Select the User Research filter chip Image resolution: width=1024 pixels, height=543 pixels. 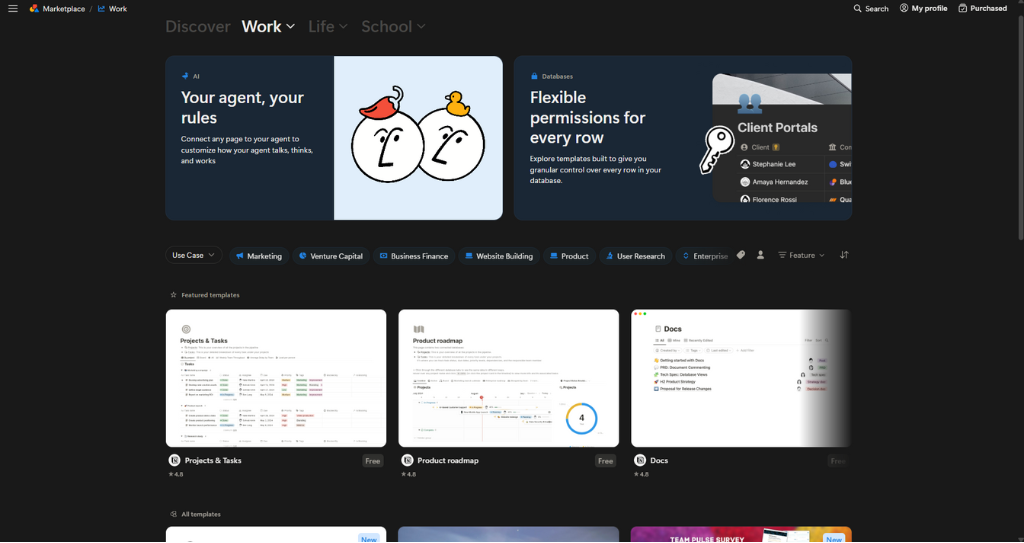point(635,256)
